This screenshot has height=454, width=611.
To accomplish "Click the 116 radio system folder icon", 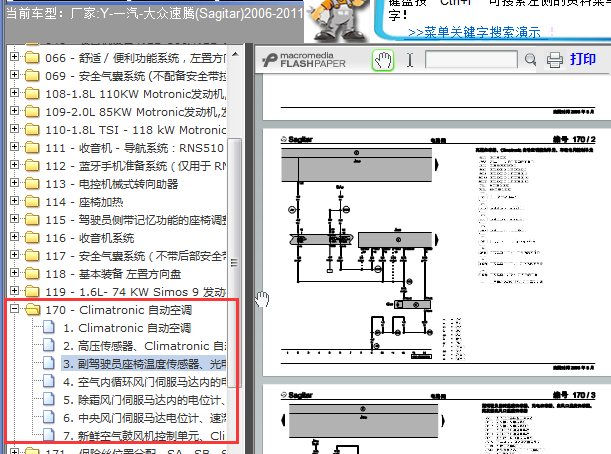I will click(x=32, y=238).
